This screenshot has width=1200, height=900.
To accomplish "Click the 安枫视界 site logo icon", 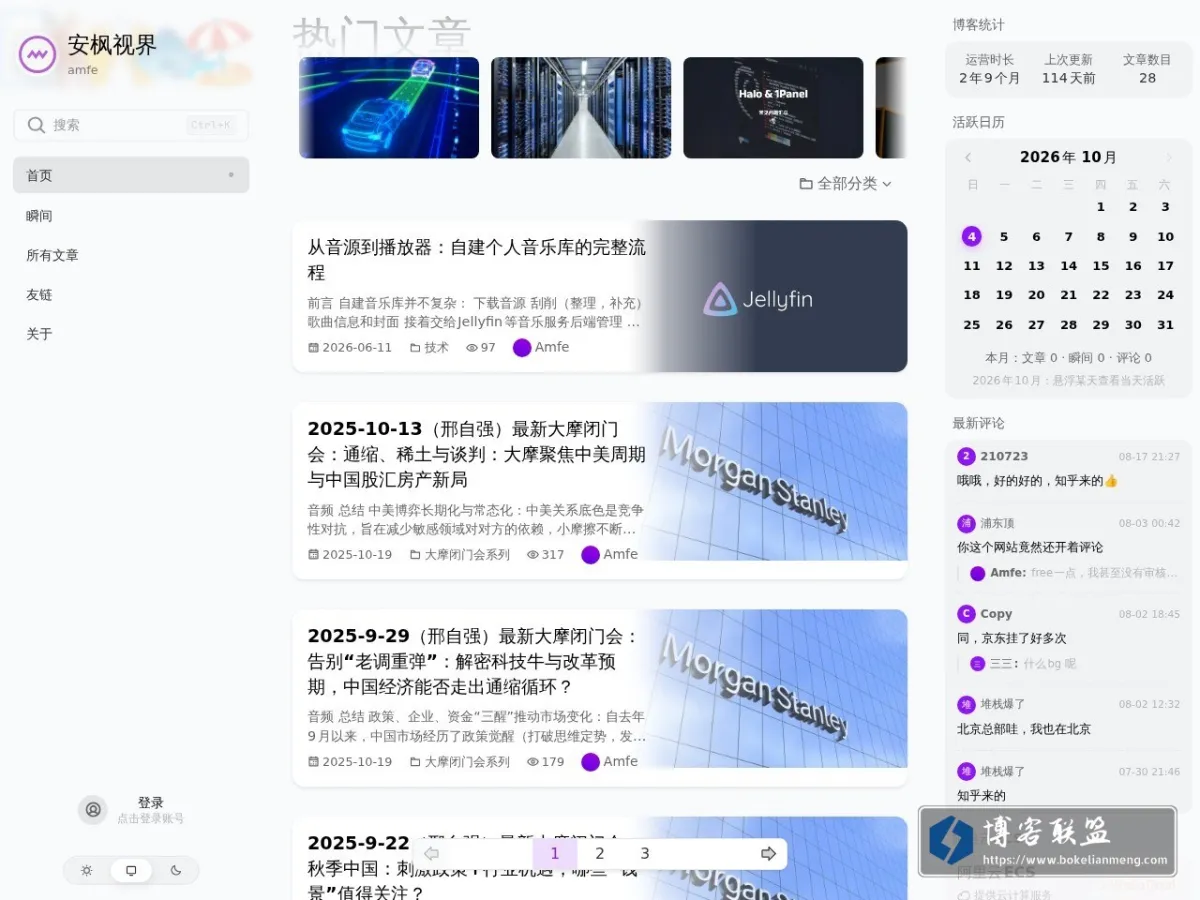I will point(38,54).
